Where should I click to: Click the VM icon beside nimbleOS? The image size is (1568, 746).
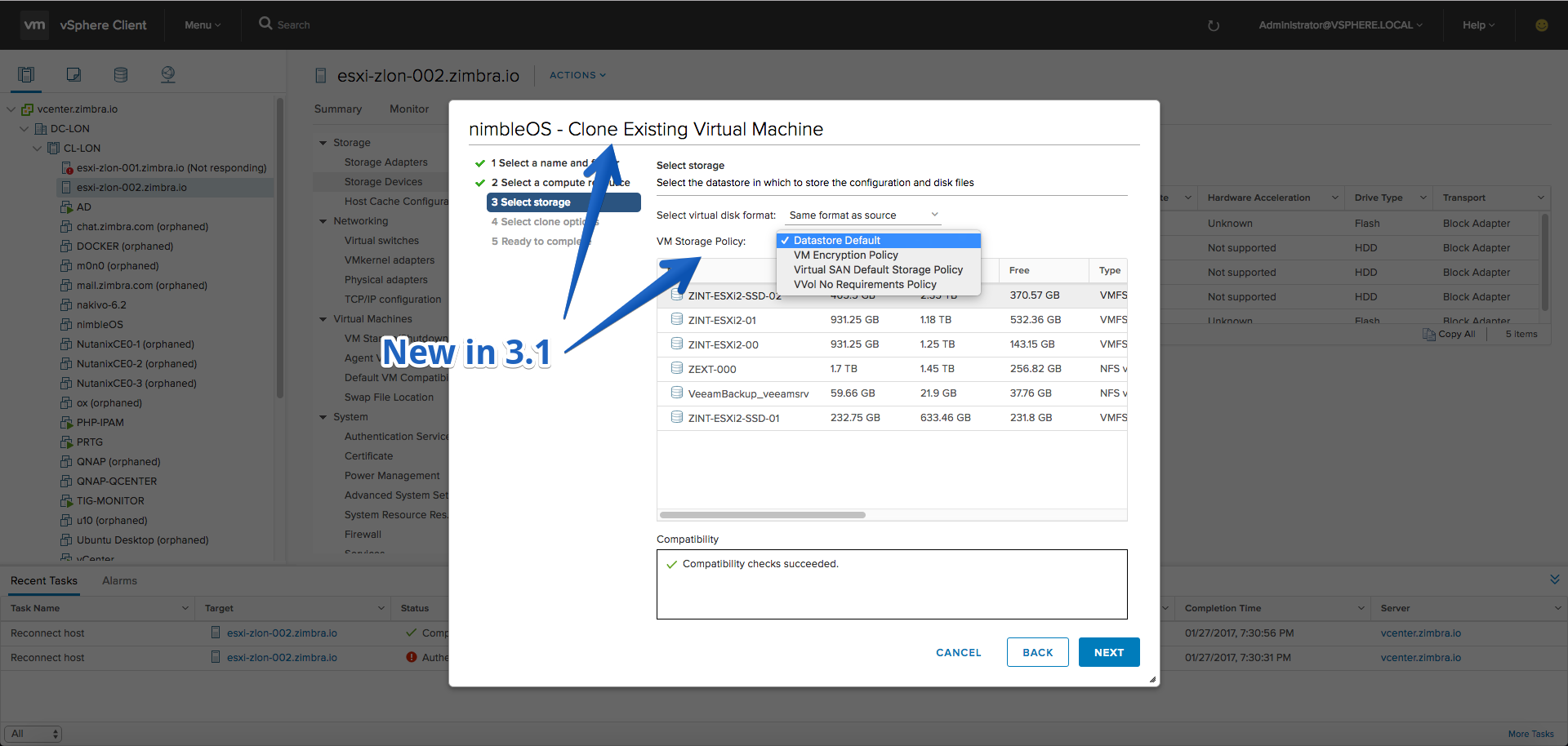click(x=66, y=324)
